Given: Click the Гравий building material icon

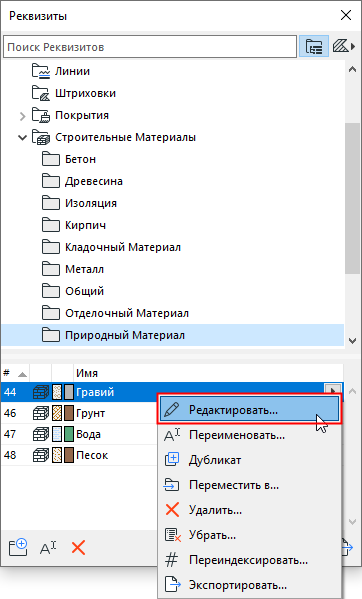Looking at the screenshot, I should click(41, 392).
